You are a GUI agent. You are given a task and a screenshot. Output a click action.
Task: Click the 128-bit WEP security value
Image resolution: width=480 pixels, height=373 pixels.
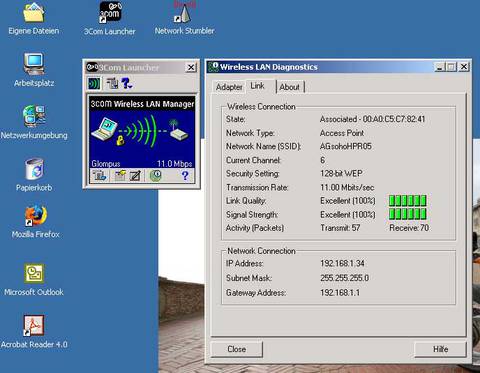click(x=341, y=173)
